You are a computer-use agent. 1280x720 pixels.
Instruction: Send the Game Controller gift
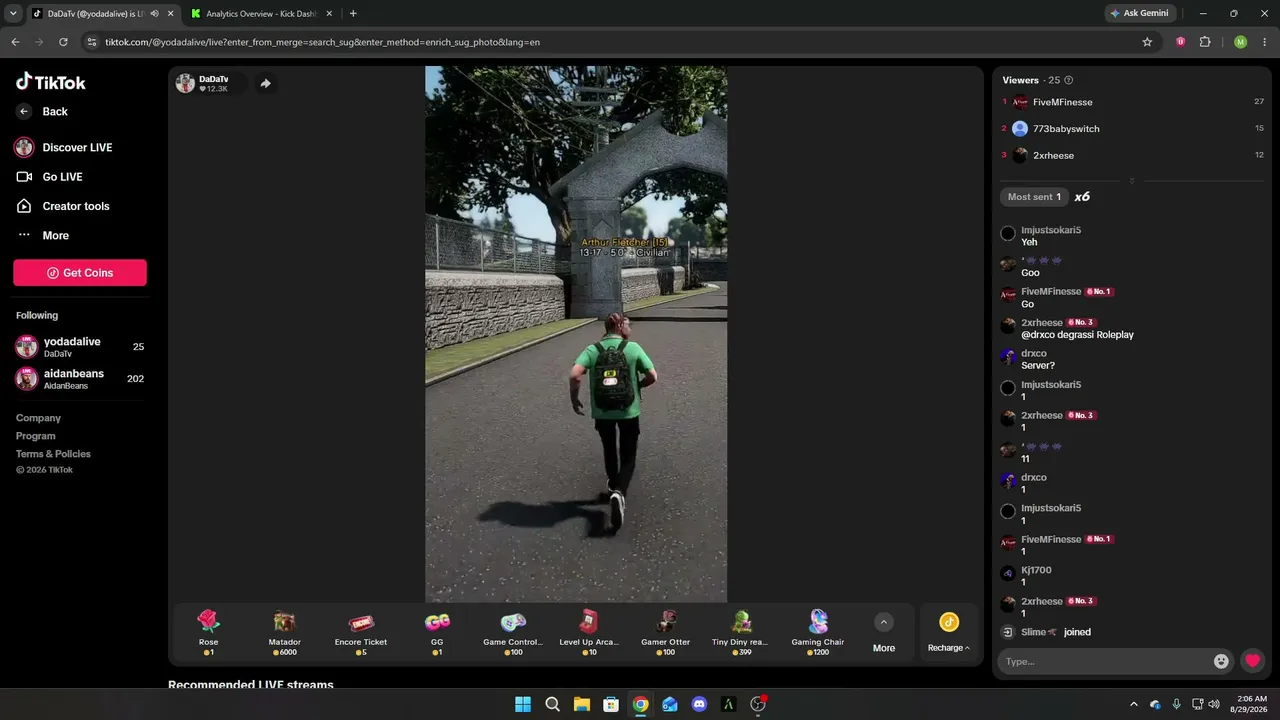coord(513,633)
